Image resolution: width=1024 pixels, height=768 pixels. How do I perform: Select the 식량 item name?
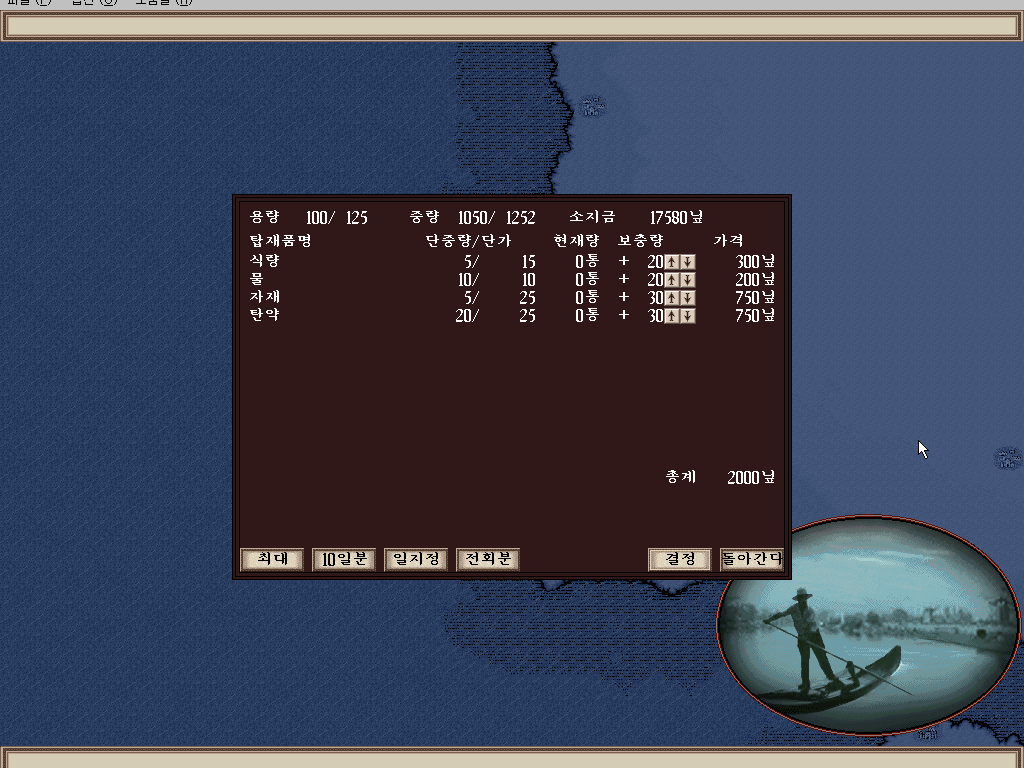click(x=264, y=261)
